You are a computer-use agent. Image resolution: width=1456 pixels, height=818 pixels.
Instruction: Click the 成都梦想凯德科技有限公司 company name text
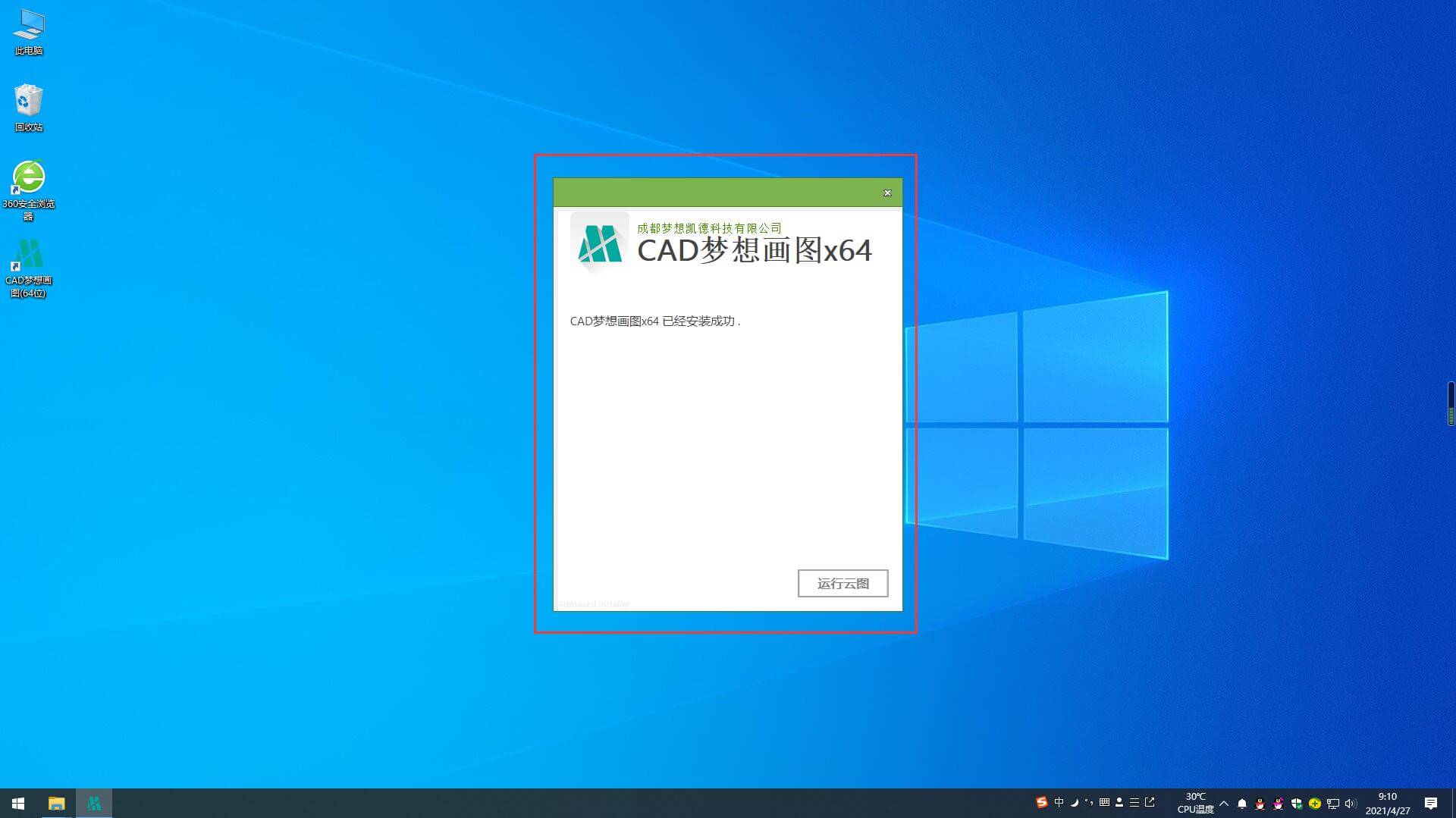(709, 228)
